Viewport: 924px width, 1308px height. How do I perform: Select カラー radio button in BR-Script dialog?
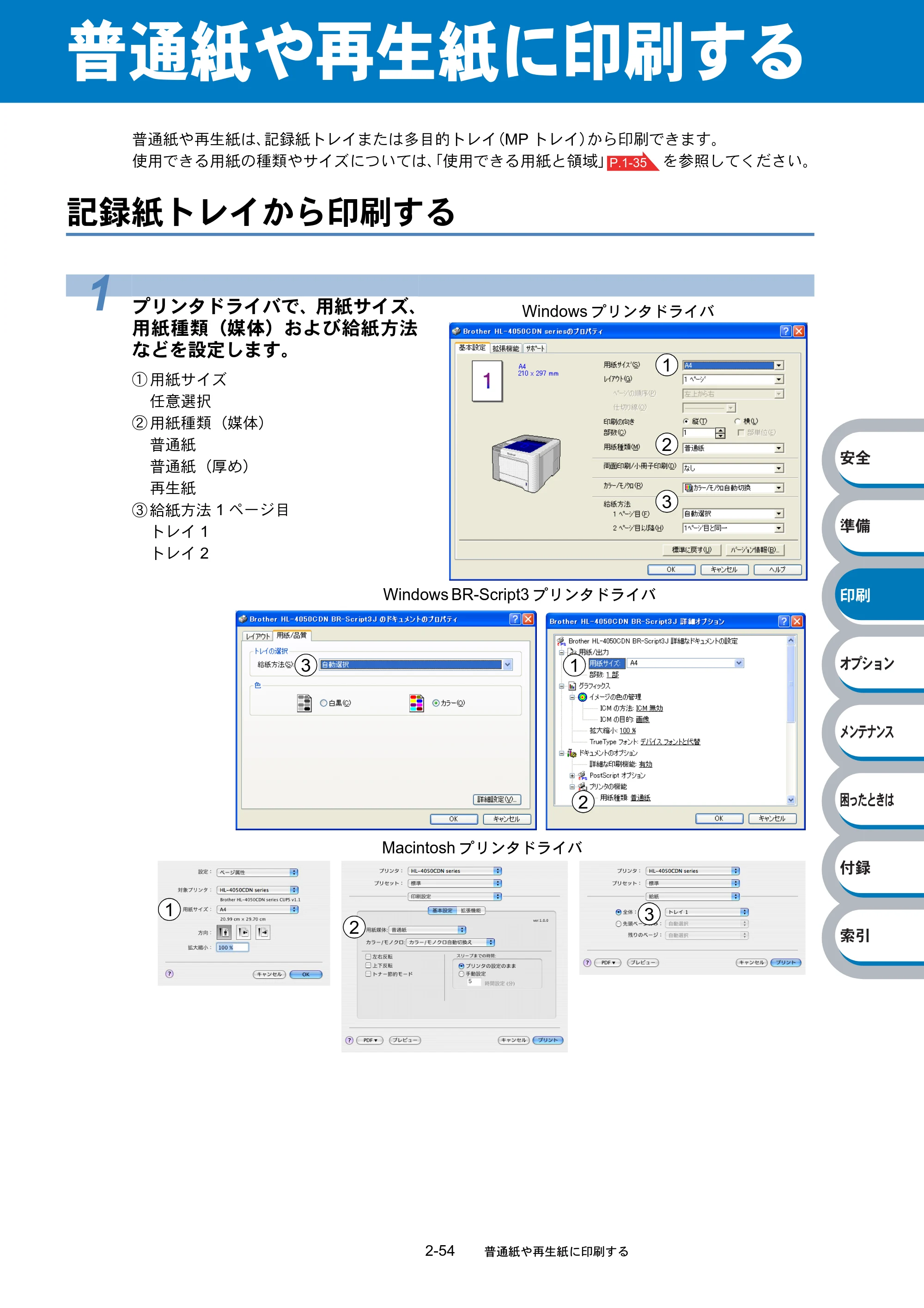[x=436, y=703]
